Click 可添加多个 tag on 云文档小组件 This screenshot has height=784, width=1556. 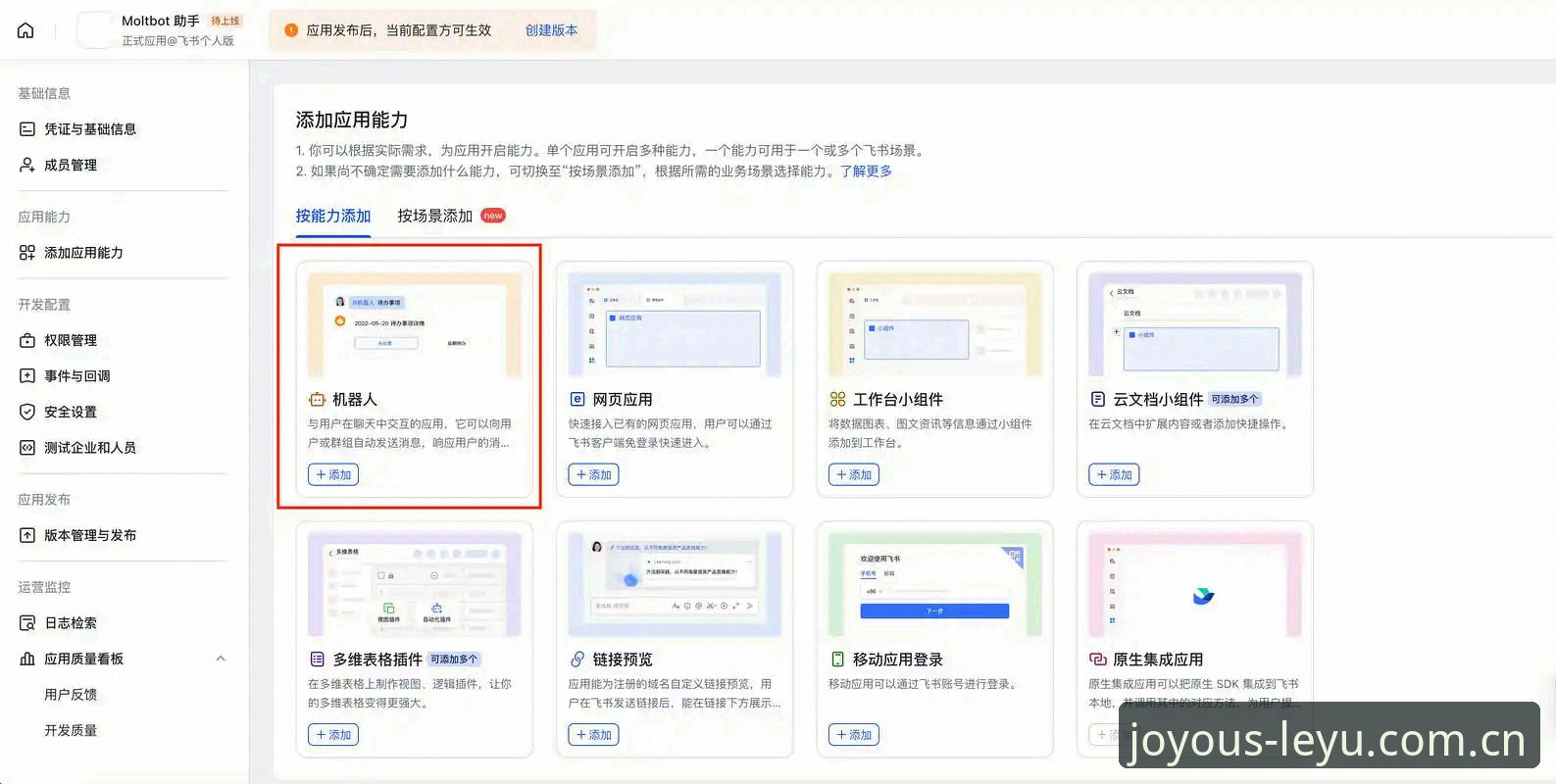pyautogui.click(x=1235, y=400)
